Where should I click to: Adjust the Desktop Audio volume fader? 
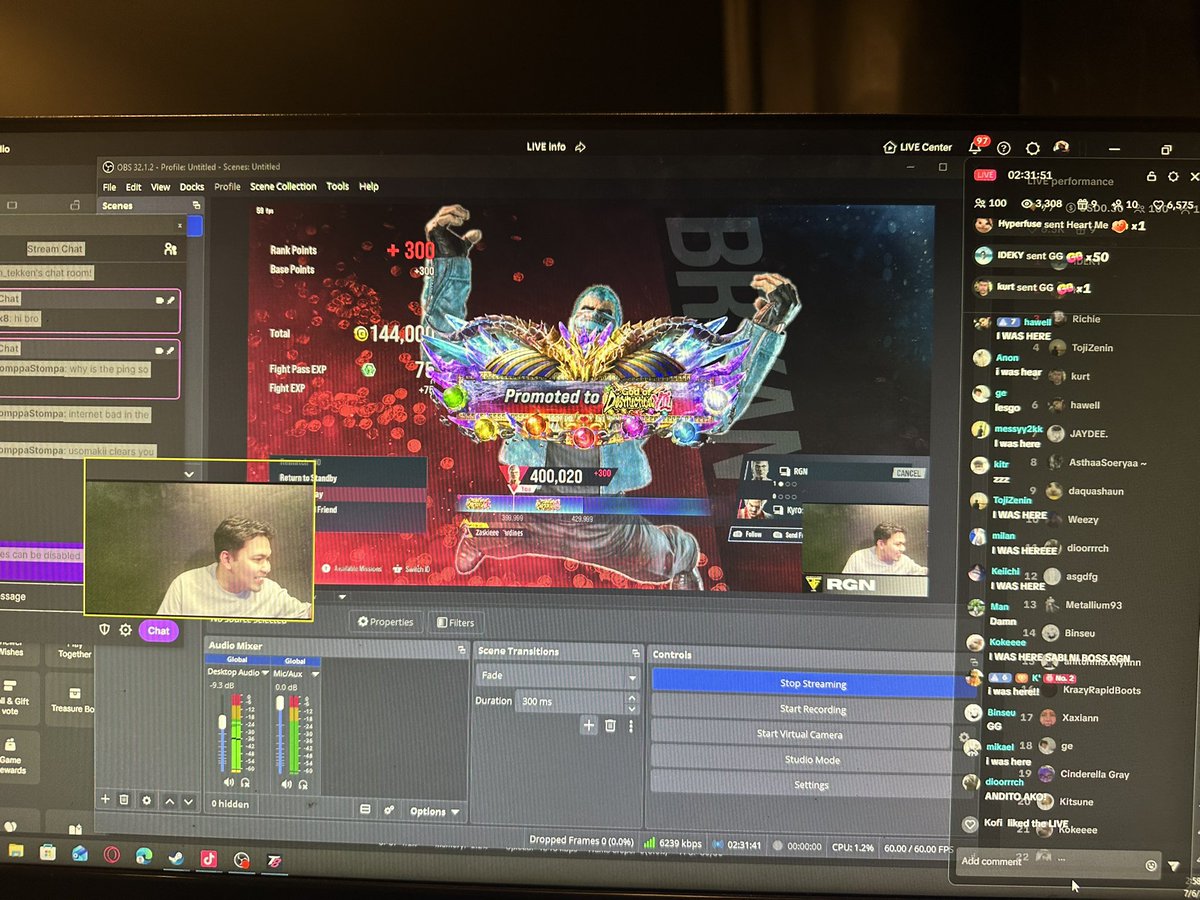(222, 722)
